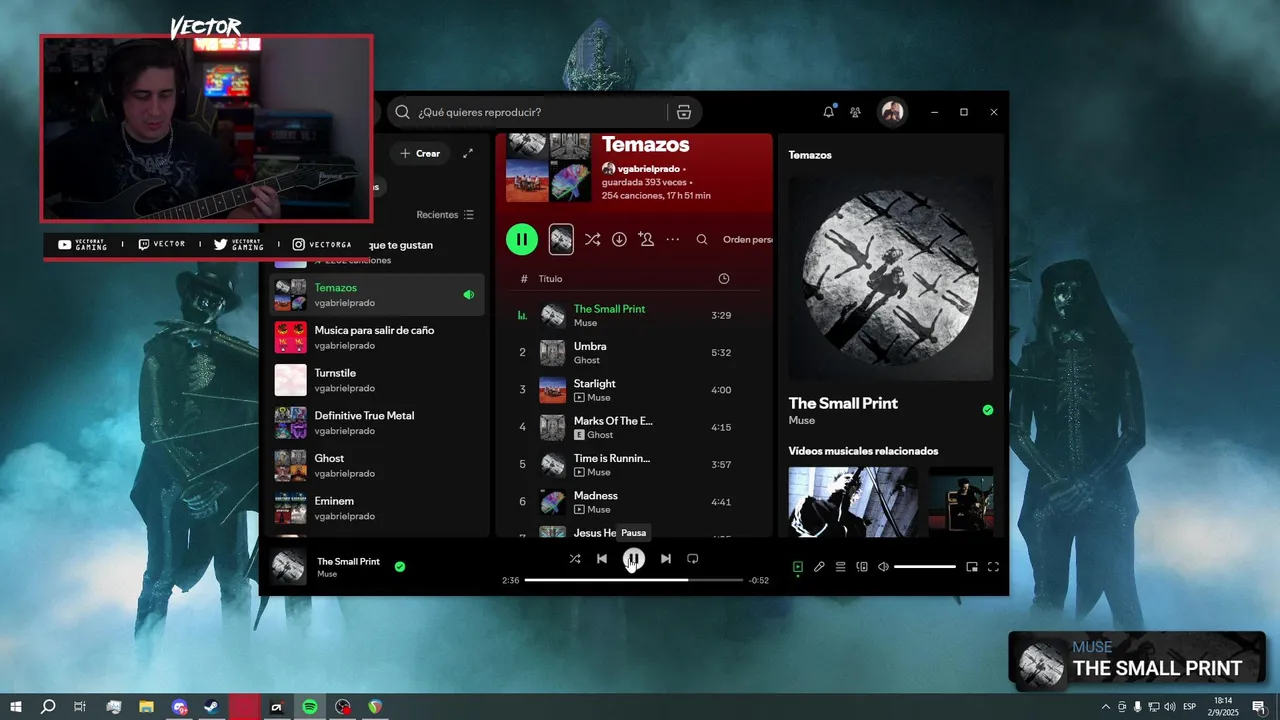
Task: Click the Título column header
Action: [x=550, y=279]
